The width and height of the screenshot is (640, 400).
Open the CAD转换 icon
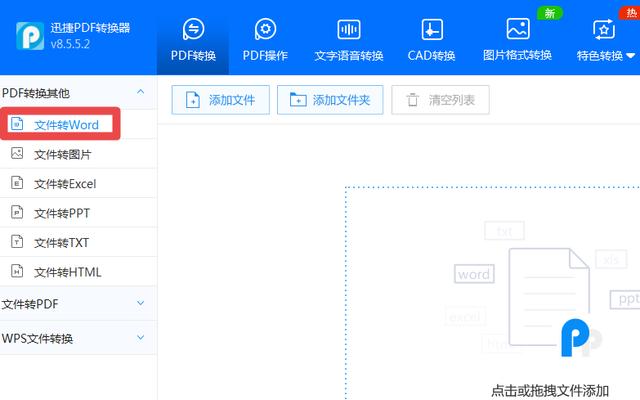coord(432,29)
